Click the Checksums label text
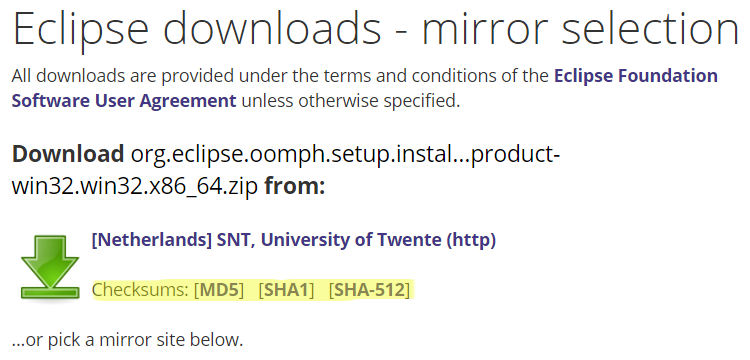The height and width of the screenshot is (360, 750). [x=141, y=290]
